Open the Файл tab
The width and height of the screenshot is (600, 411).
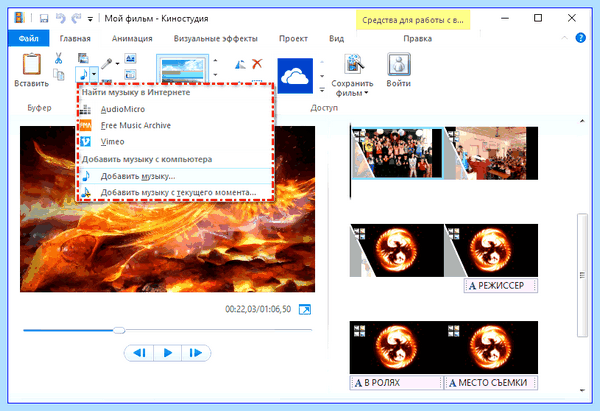[29, 38]
